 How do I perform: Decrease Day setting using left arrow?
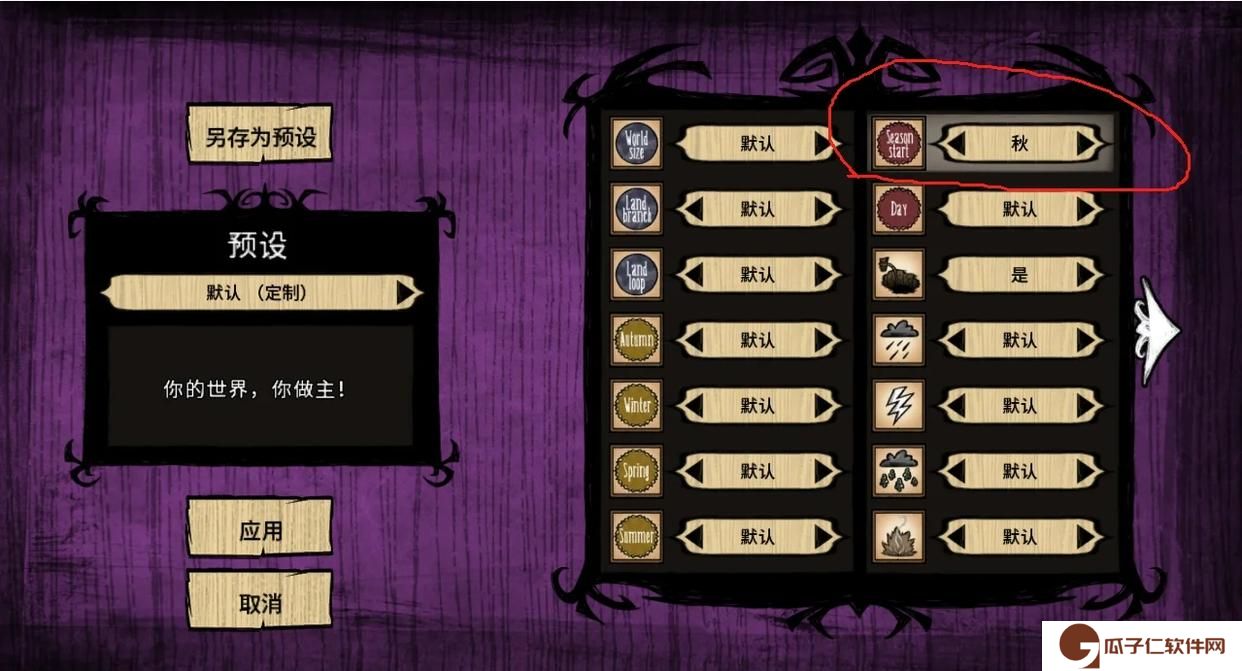point(954,209)
